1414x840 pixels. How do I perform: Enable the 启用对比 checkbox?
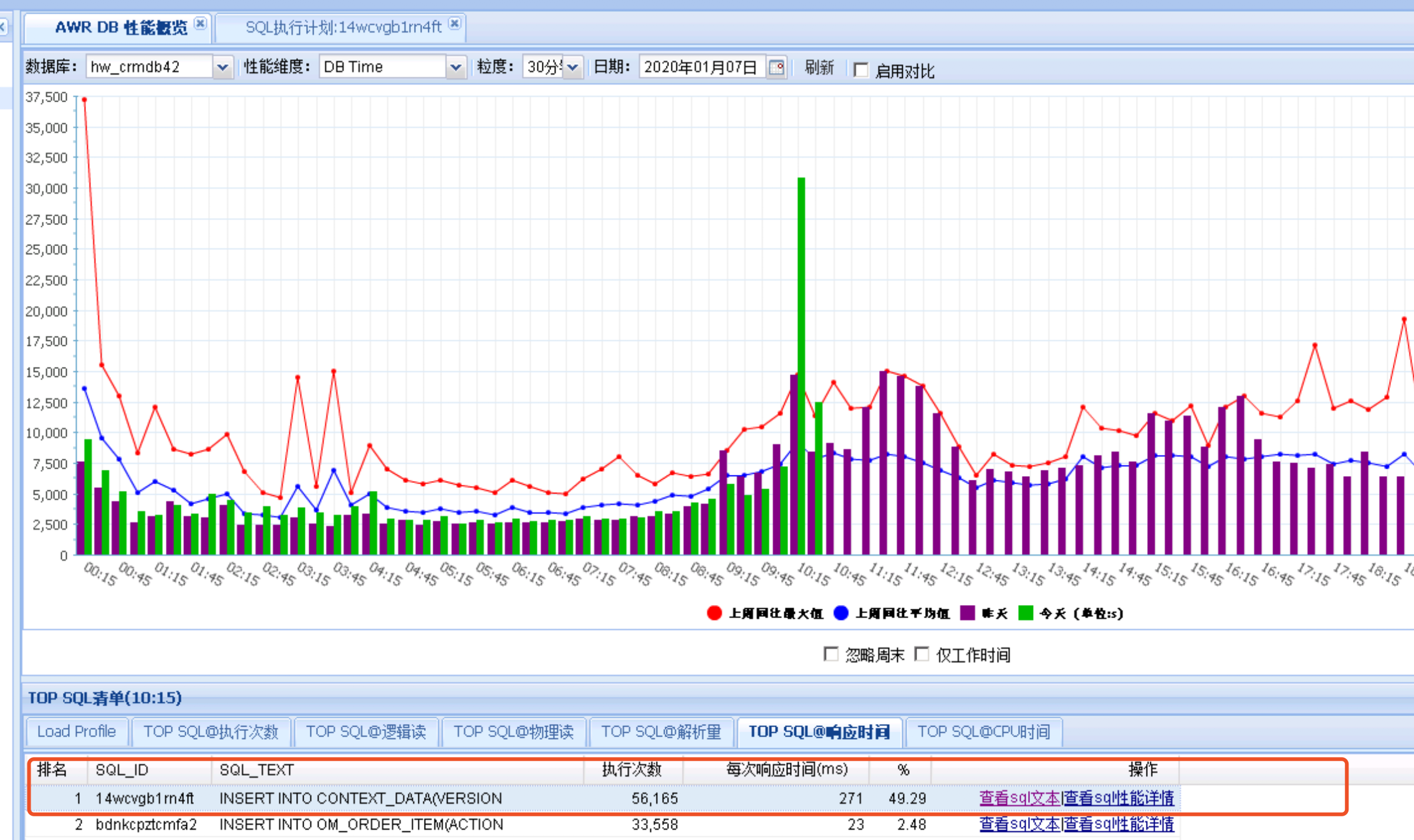coord(861,70)
